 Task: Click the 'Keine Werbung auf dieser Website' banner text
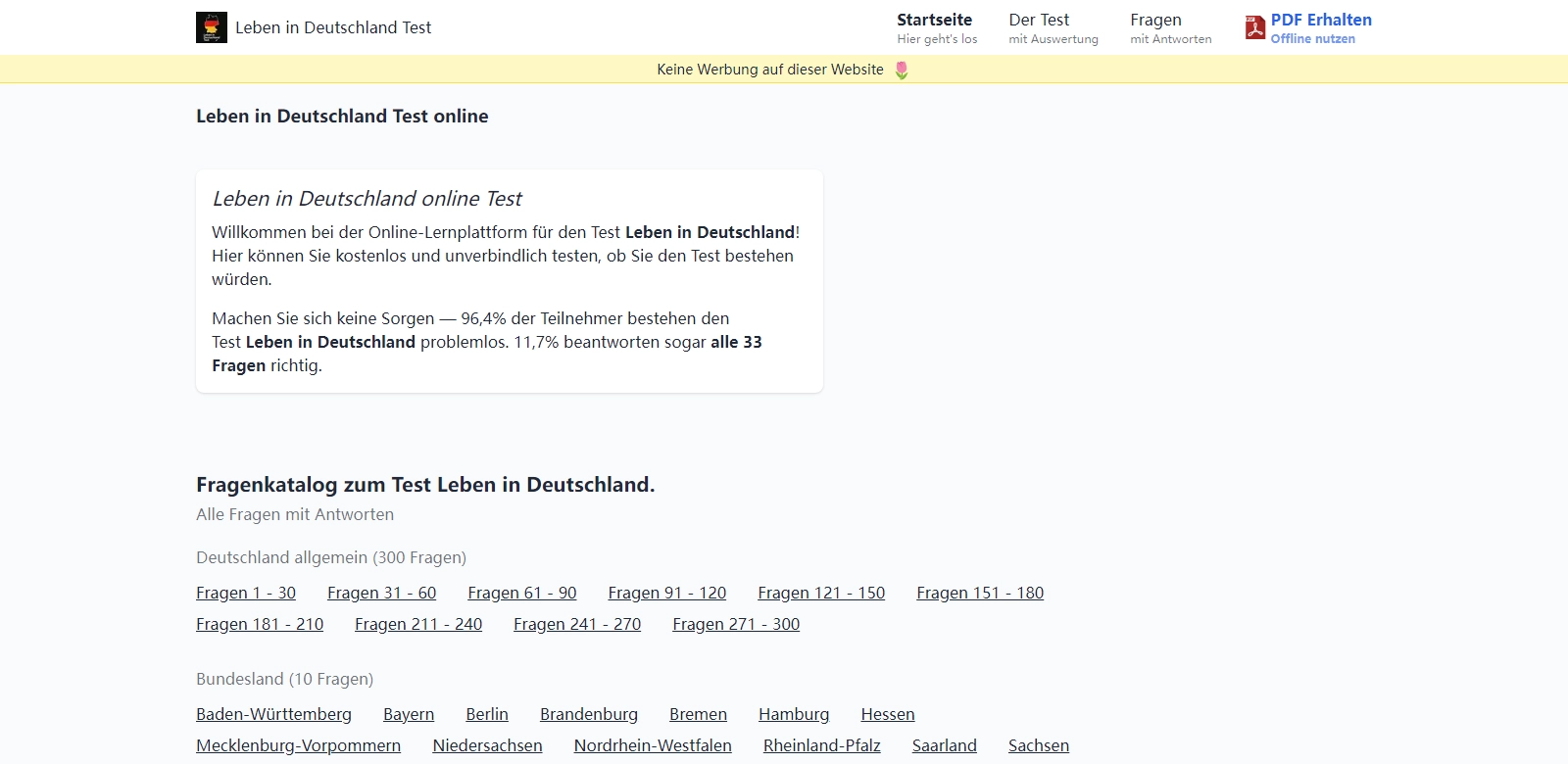pos(770,70)
